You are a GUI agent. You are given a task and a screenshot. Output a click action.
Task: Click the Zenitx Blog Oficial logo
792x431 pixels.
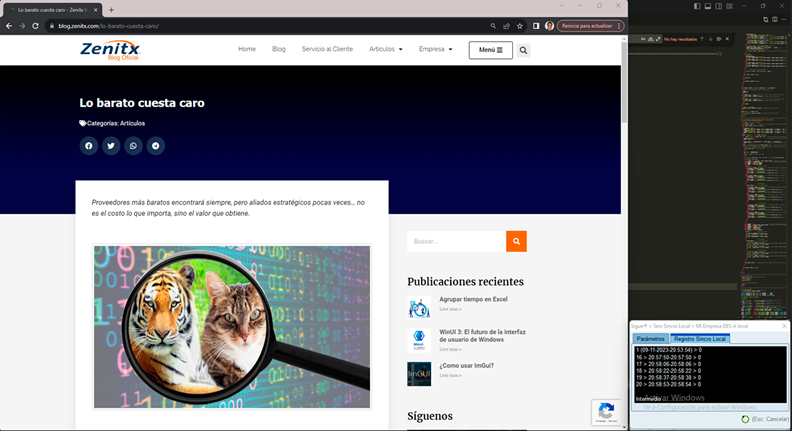tap(110, 50)
